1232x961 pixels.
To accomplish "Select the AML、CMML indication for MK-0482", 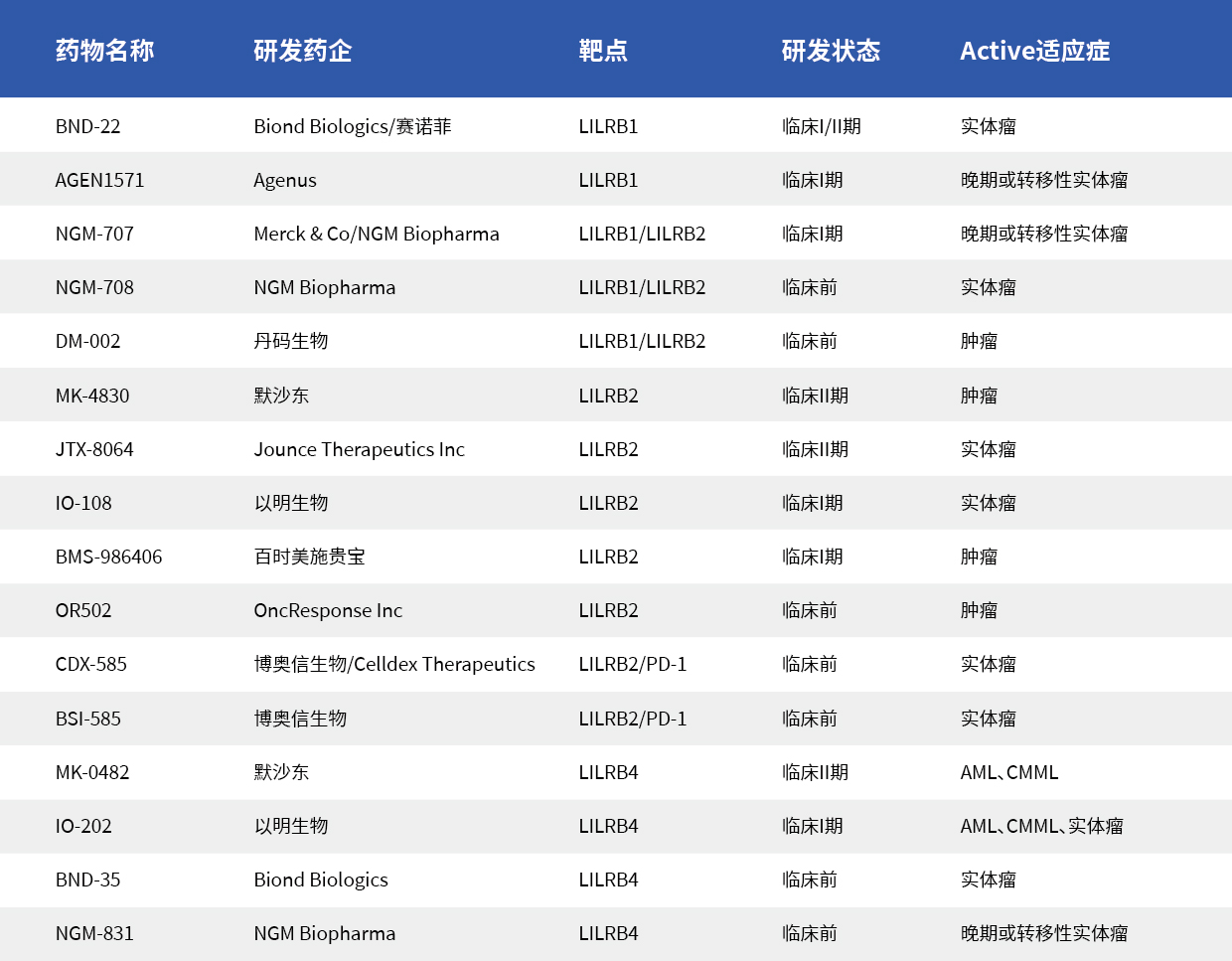I will coord(1009,772).
